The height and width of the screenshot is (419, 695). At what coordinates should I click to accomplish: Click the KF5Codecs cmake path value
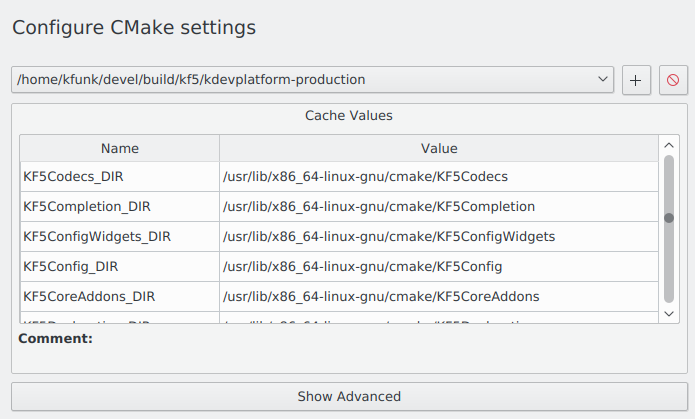(365, 177)
